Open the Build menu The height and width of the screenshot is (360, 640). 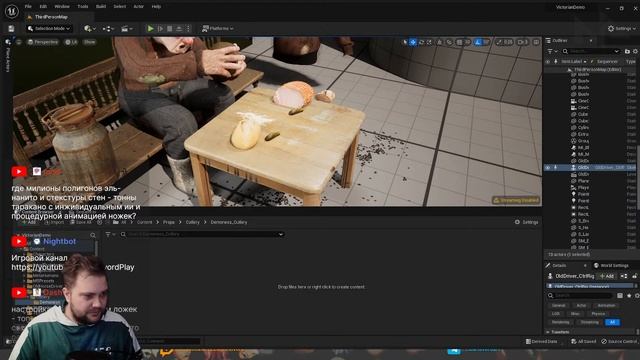tap(101, 7)
